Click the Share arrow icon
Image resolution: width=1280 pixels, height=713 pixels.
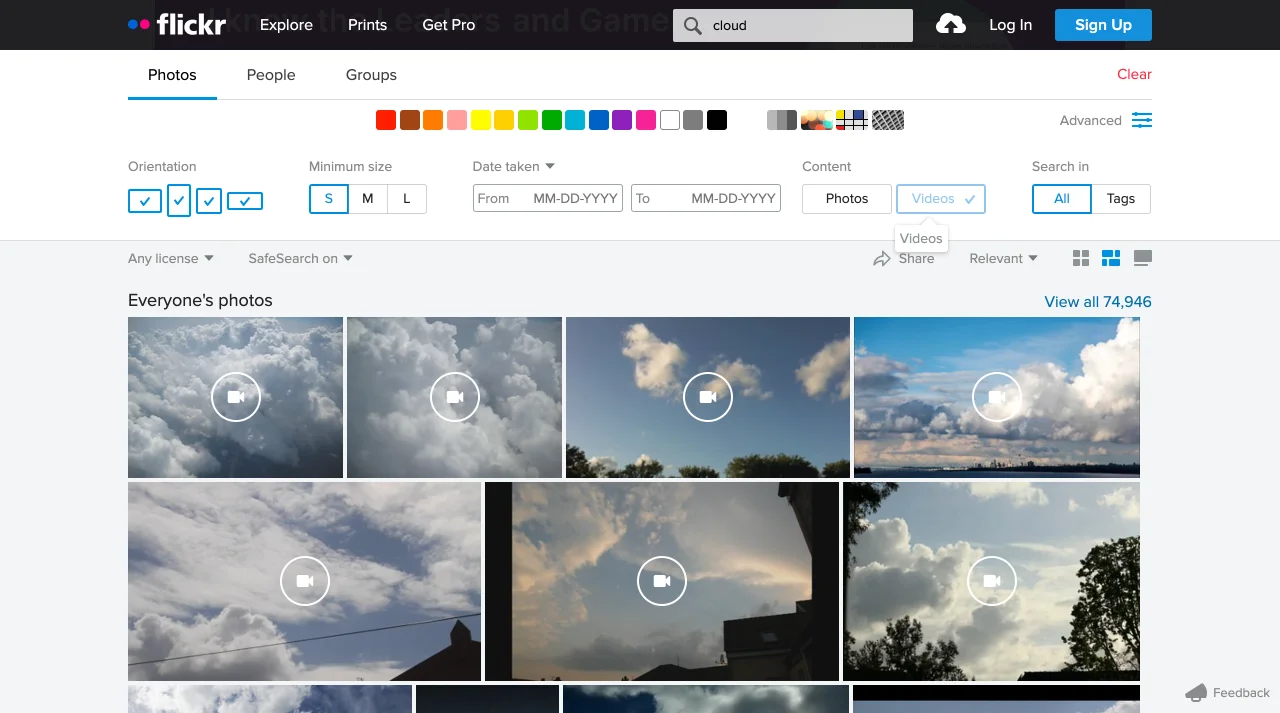(x=881, y=258)
